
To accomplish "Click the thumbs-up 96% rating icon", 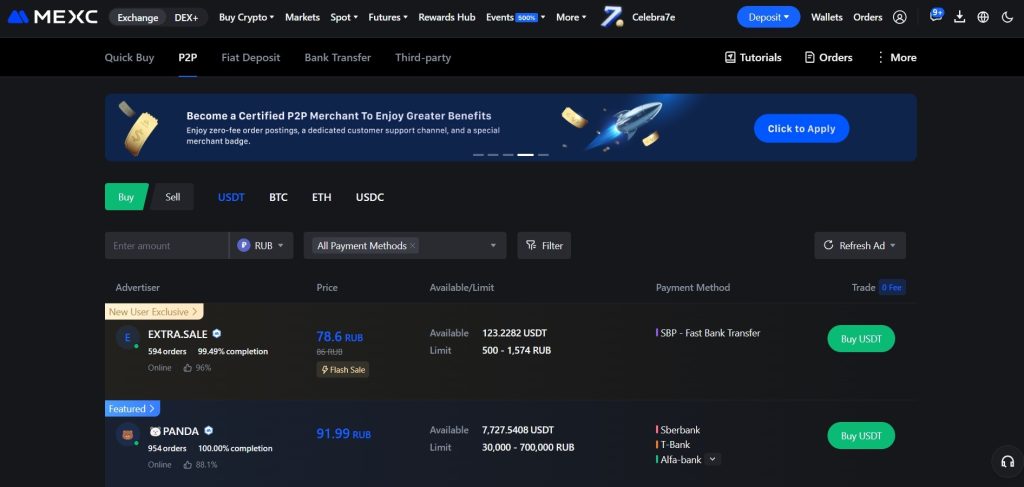I will point(188,368).
